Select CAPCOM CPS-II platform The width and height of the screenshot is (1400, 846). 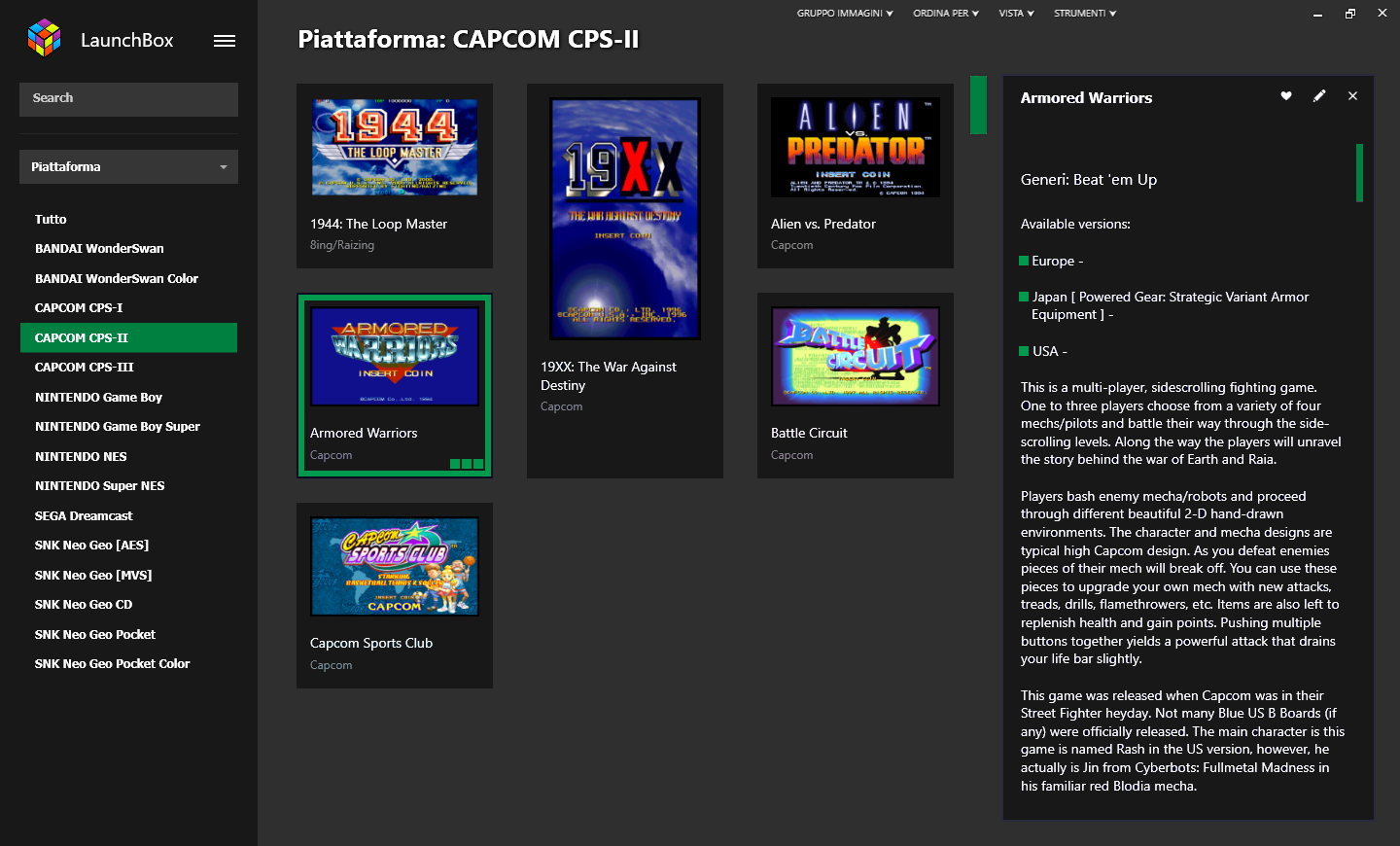128,337
